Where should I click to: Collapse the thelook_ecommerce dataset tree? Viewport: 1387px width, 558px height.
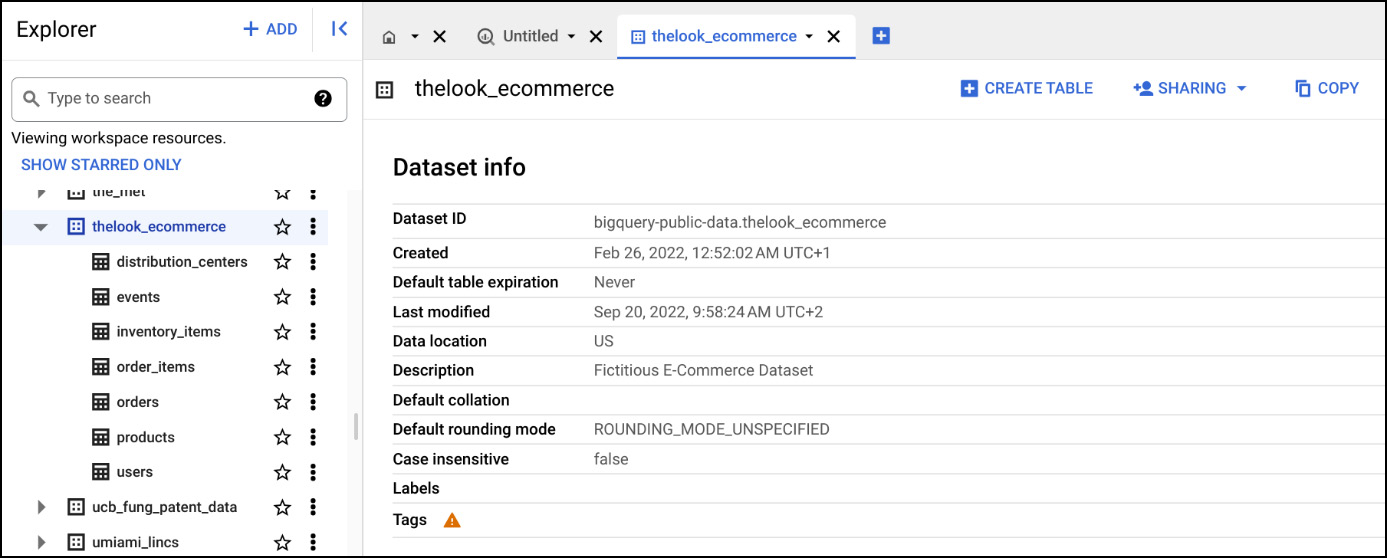41,227
